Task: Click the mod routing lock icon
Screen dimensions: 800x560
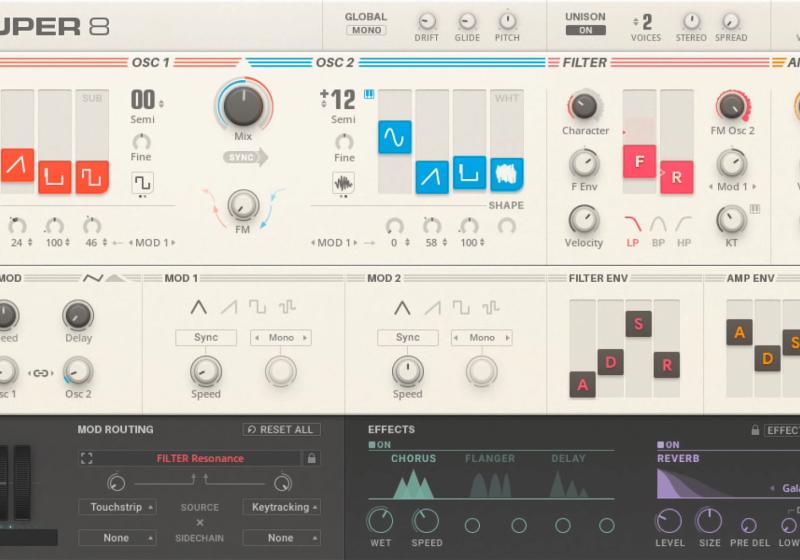Action: point(311,458)
